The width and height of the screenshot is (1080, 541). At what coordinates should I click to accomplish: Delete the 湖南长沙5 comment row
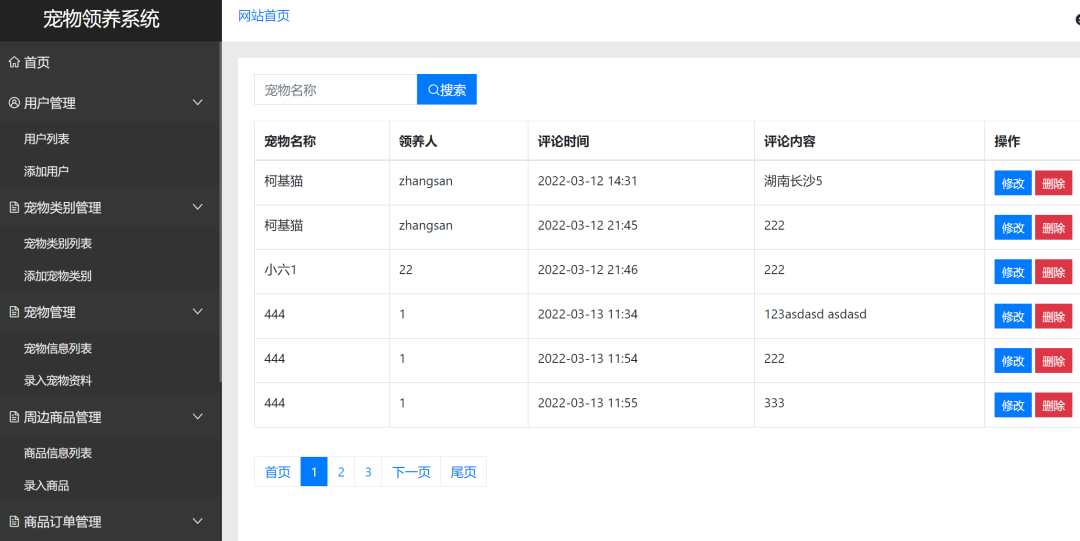click(x=1053, y=183)
